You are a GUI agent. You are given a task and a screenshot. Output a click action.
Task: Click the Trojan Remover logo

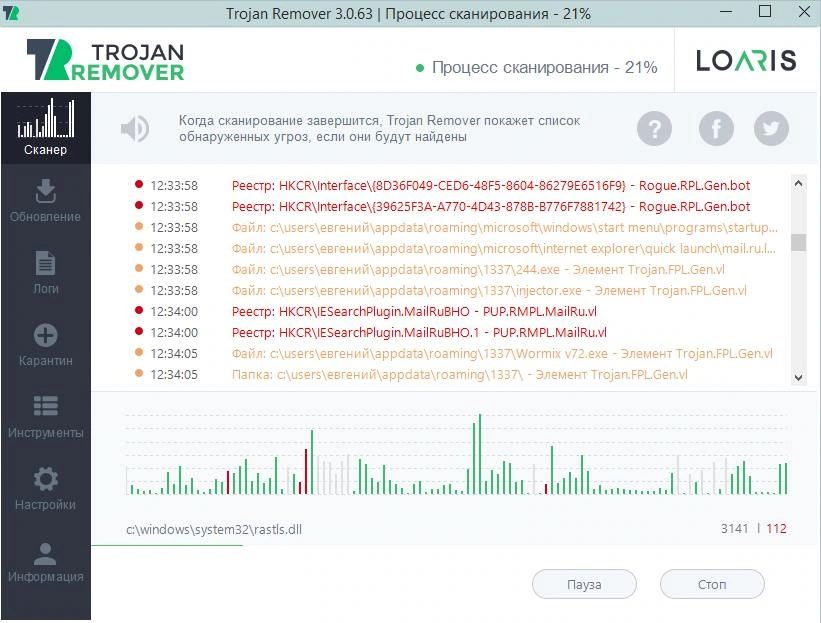[x=105, y=60]
